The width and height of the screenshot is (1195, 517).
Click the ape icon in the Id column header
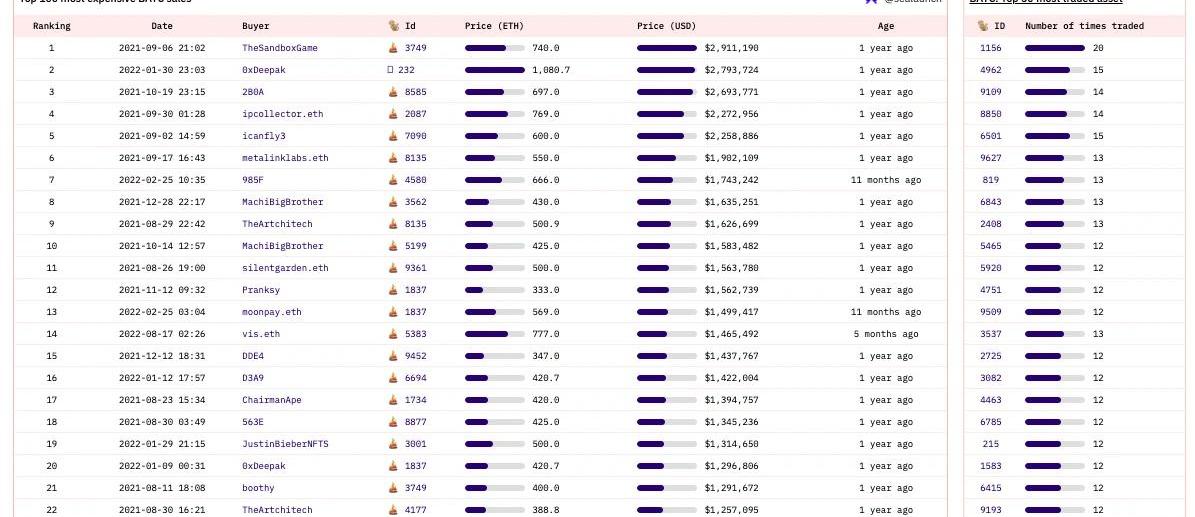point(393,26)
